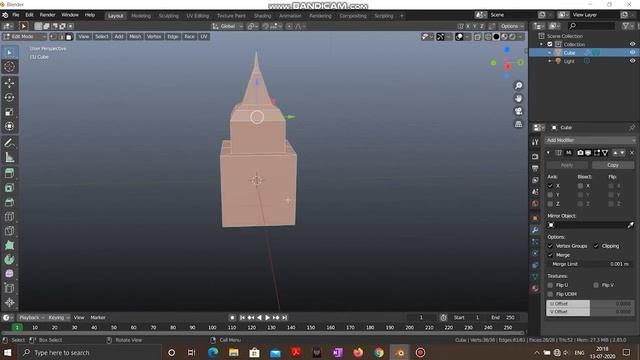
Task: Switch to the Shading workspace tab
Action: [x=262, y=16]
